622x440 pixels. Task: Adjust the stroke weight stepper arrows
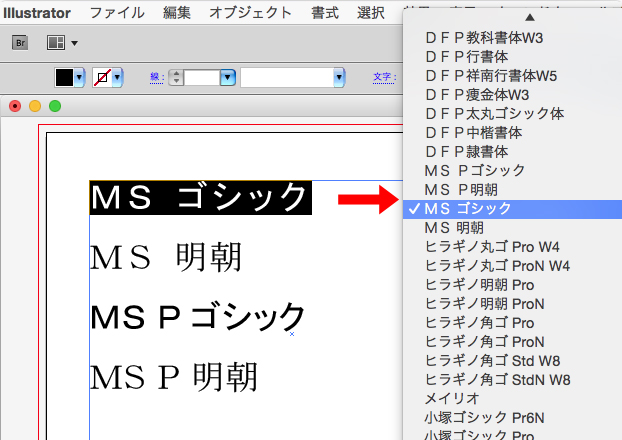pos(176,77)
